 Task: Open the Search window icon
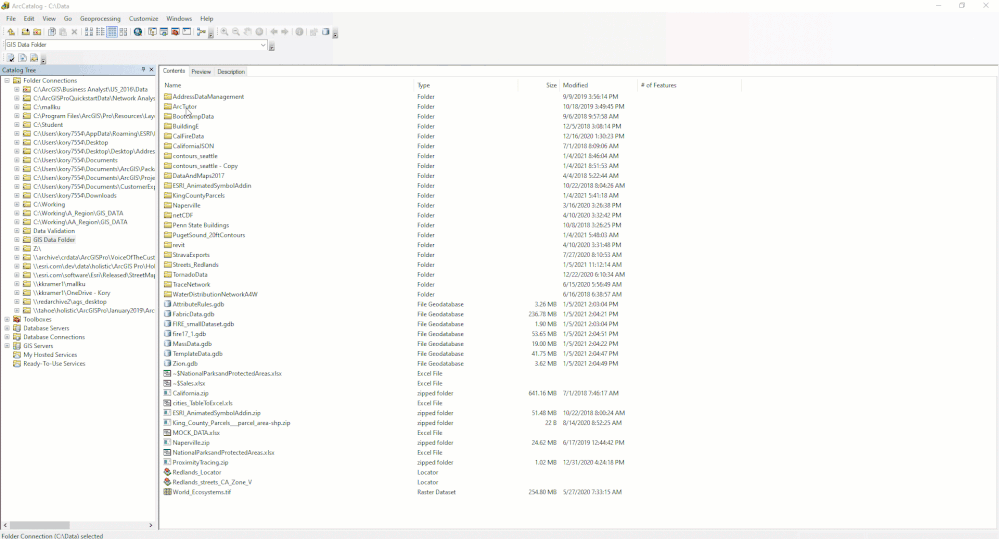pos(164,32)
